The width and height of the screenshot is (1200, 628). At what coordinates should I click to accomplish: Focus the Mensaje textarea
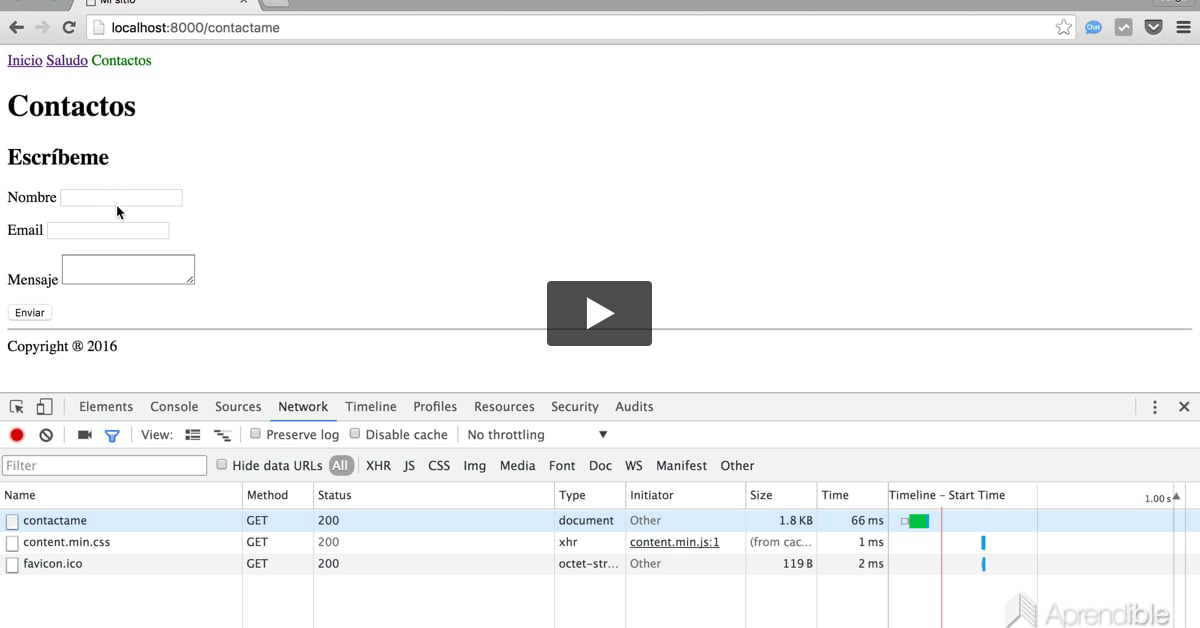tap(128, 270)
